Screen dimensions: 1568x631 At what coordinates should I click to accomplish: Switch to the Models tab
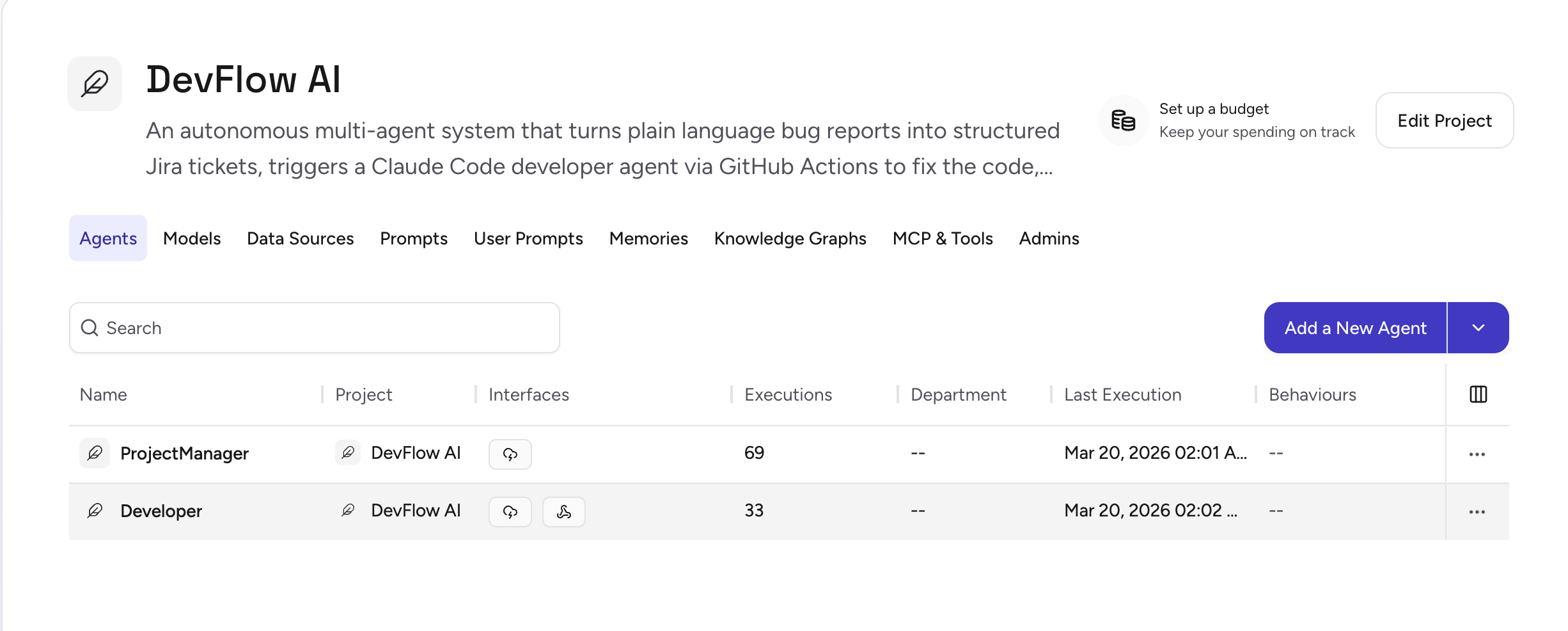point(192,238)
